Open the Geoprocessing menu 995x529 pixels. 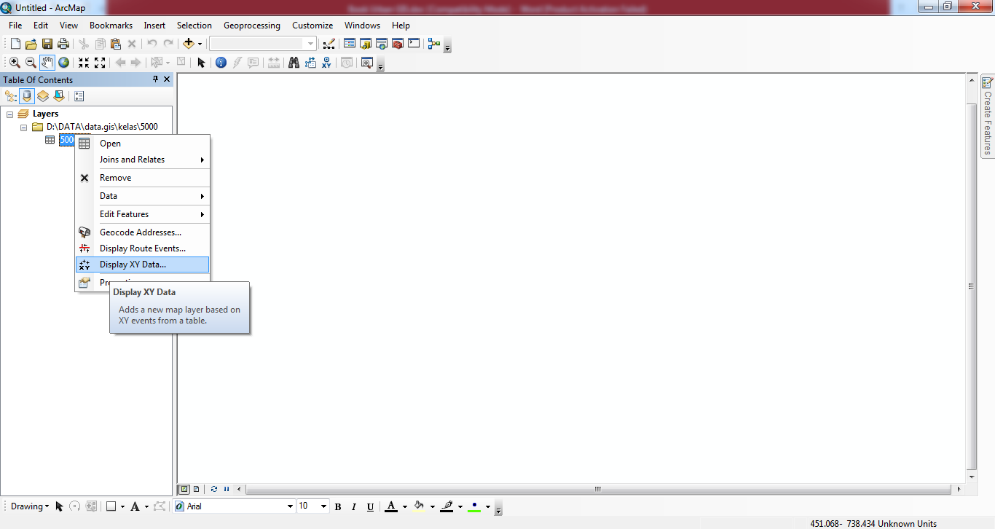[251, 25]
